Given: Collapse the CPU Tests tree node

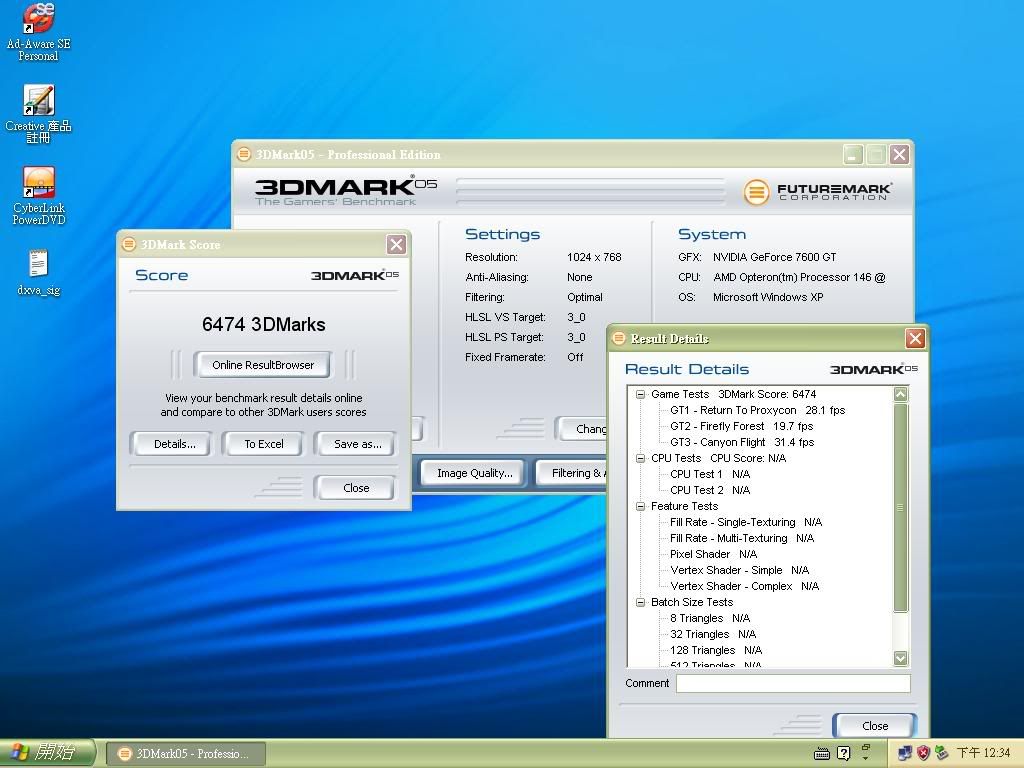Looking at the screenshot, I should (641, 458).
